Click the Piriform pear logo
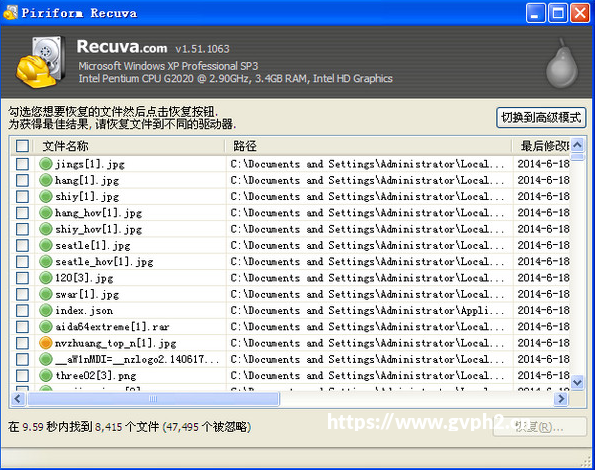 pos(562,63)
